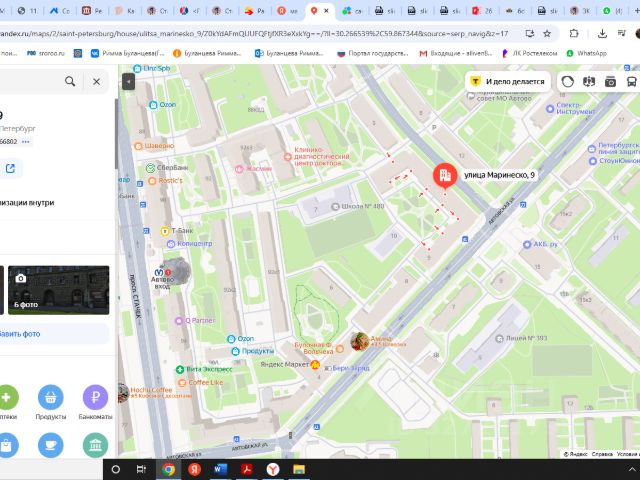Switch to the '11' browser tab
640x480 pixels.
pyautogui.click(x=28, y=11)
